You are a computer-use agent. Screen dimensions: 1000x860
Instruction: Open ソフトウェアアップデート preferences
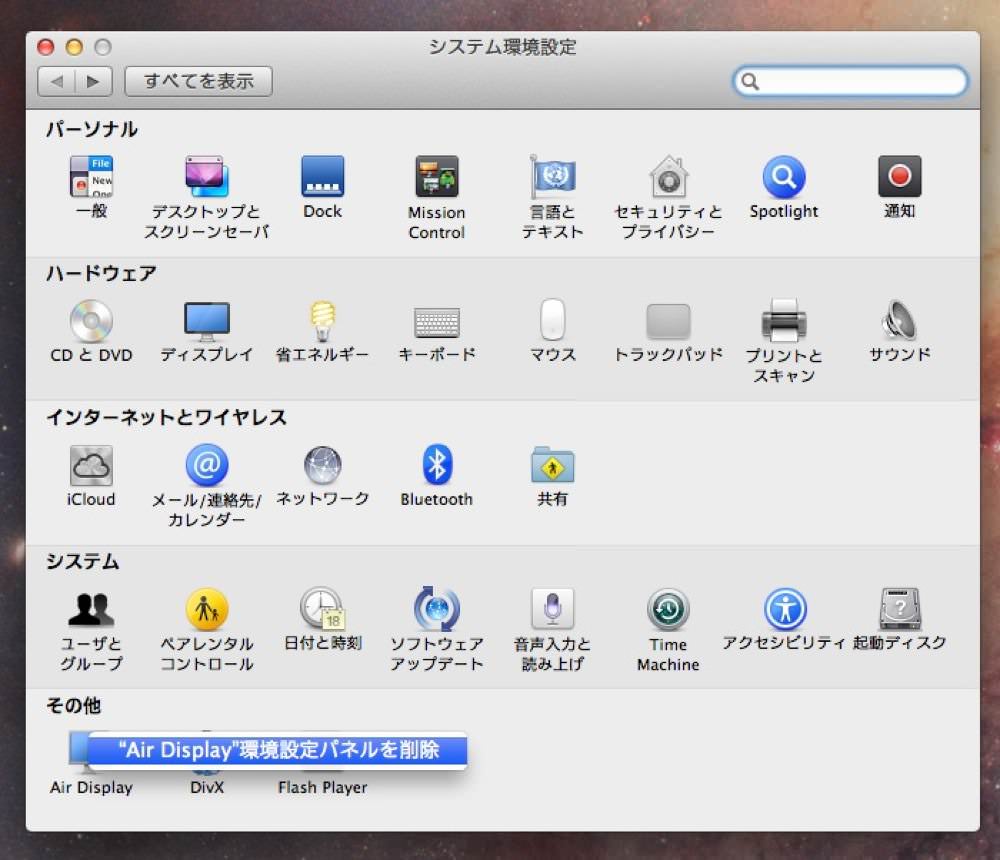coord(437,609)
